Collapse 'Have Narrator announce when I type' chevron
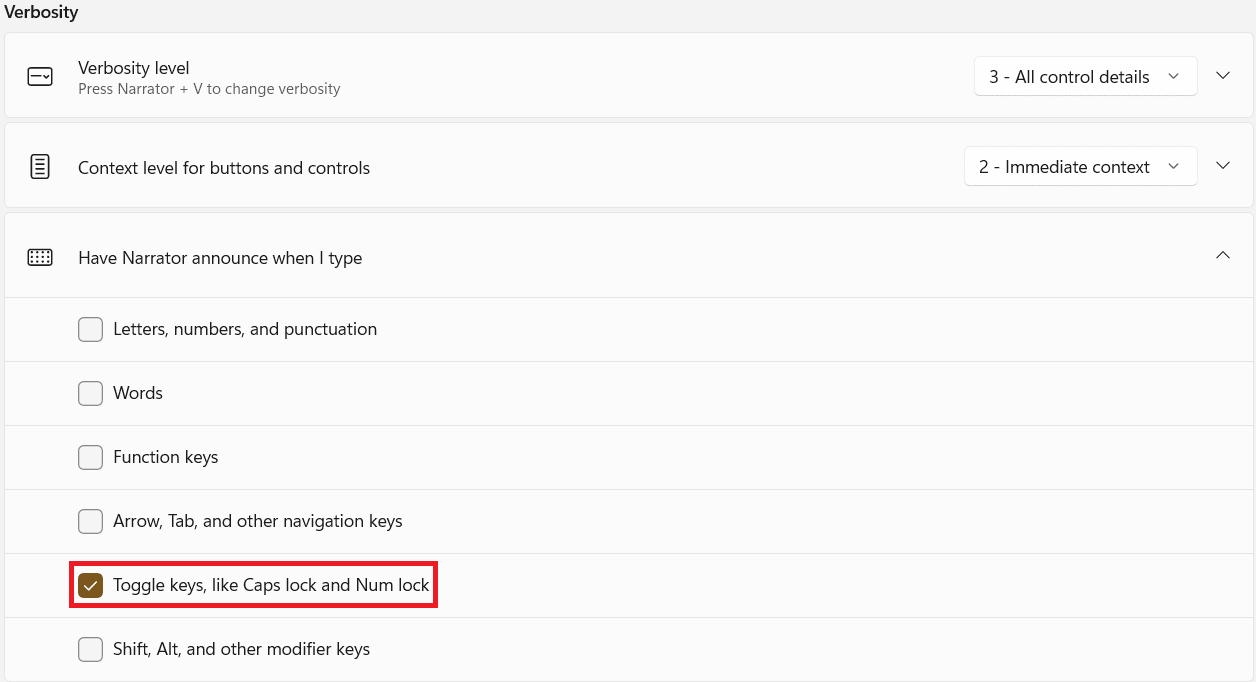1256x682 pixels. coord(1222,256)
